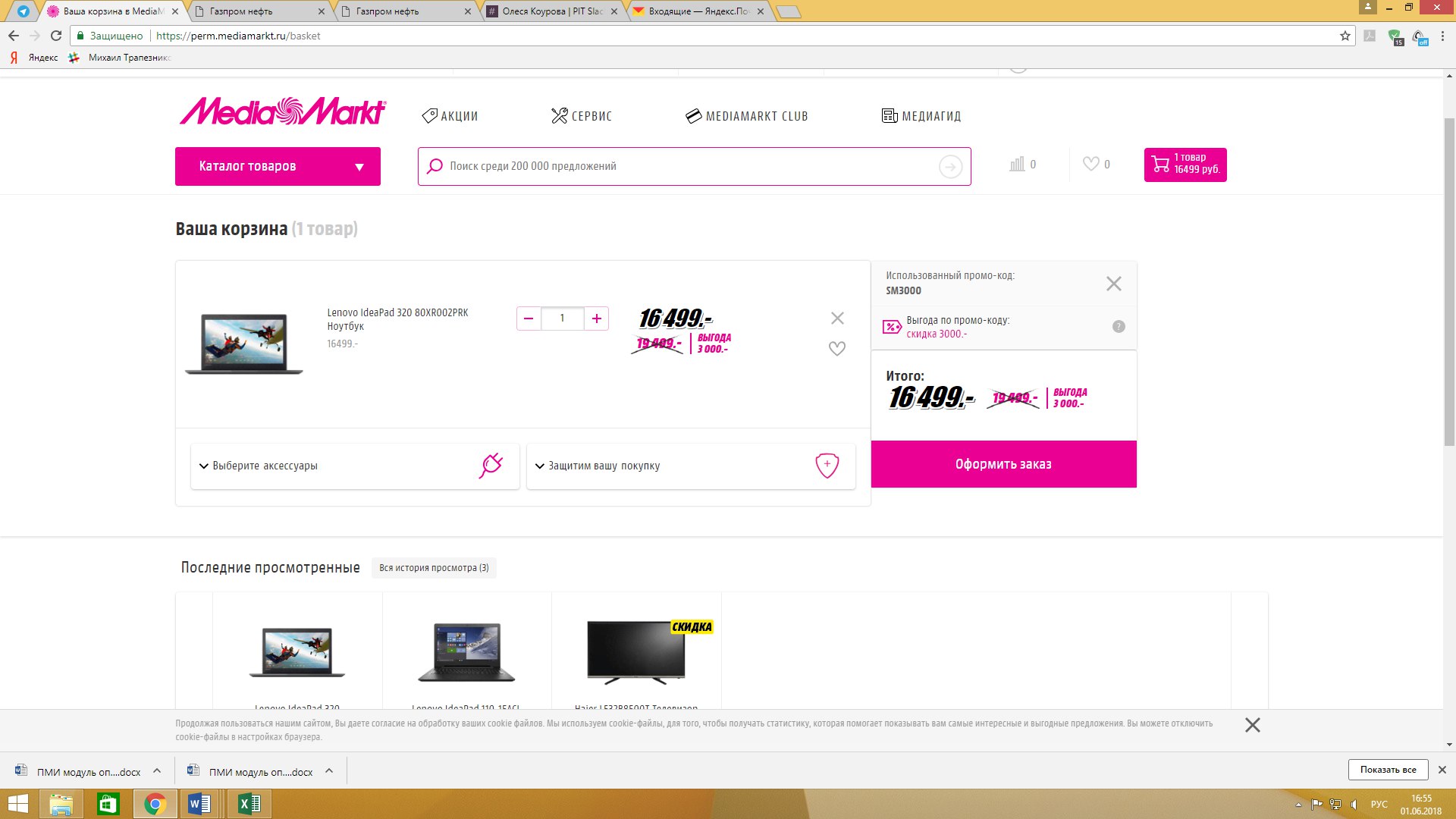Switch to the Олеся Коурова PIT Slack tab
The height and width of the screenshot is (819, 1456).
point(552,11)
